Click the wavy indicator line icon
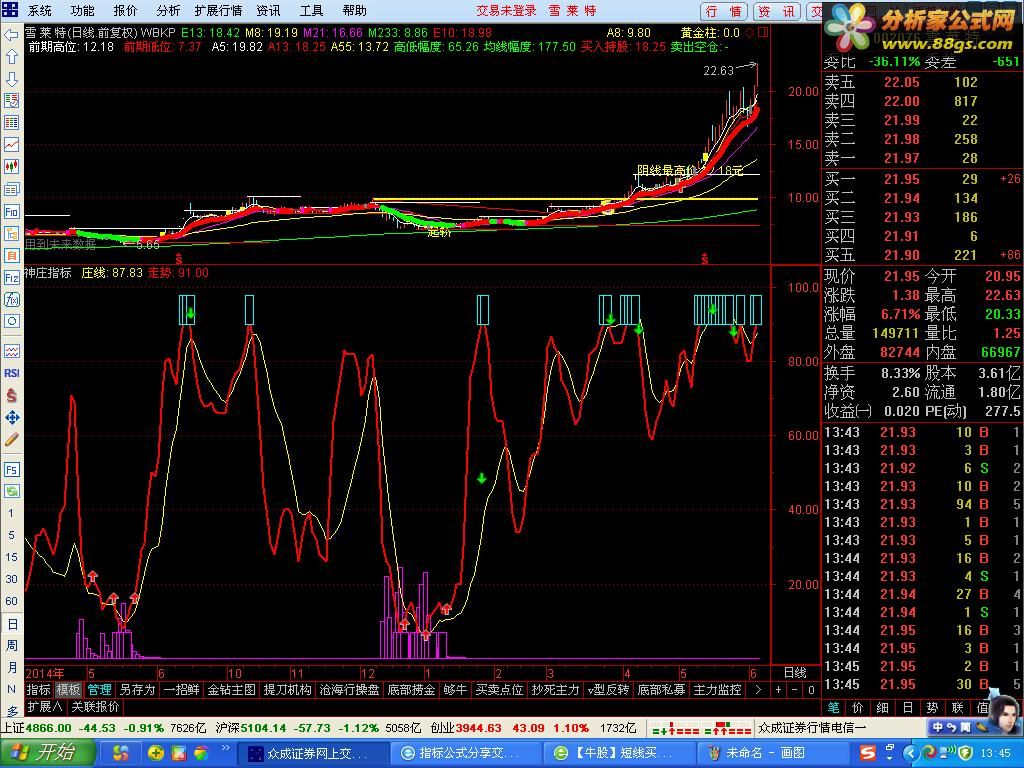The image size is (1024, 768). [11, 351]
